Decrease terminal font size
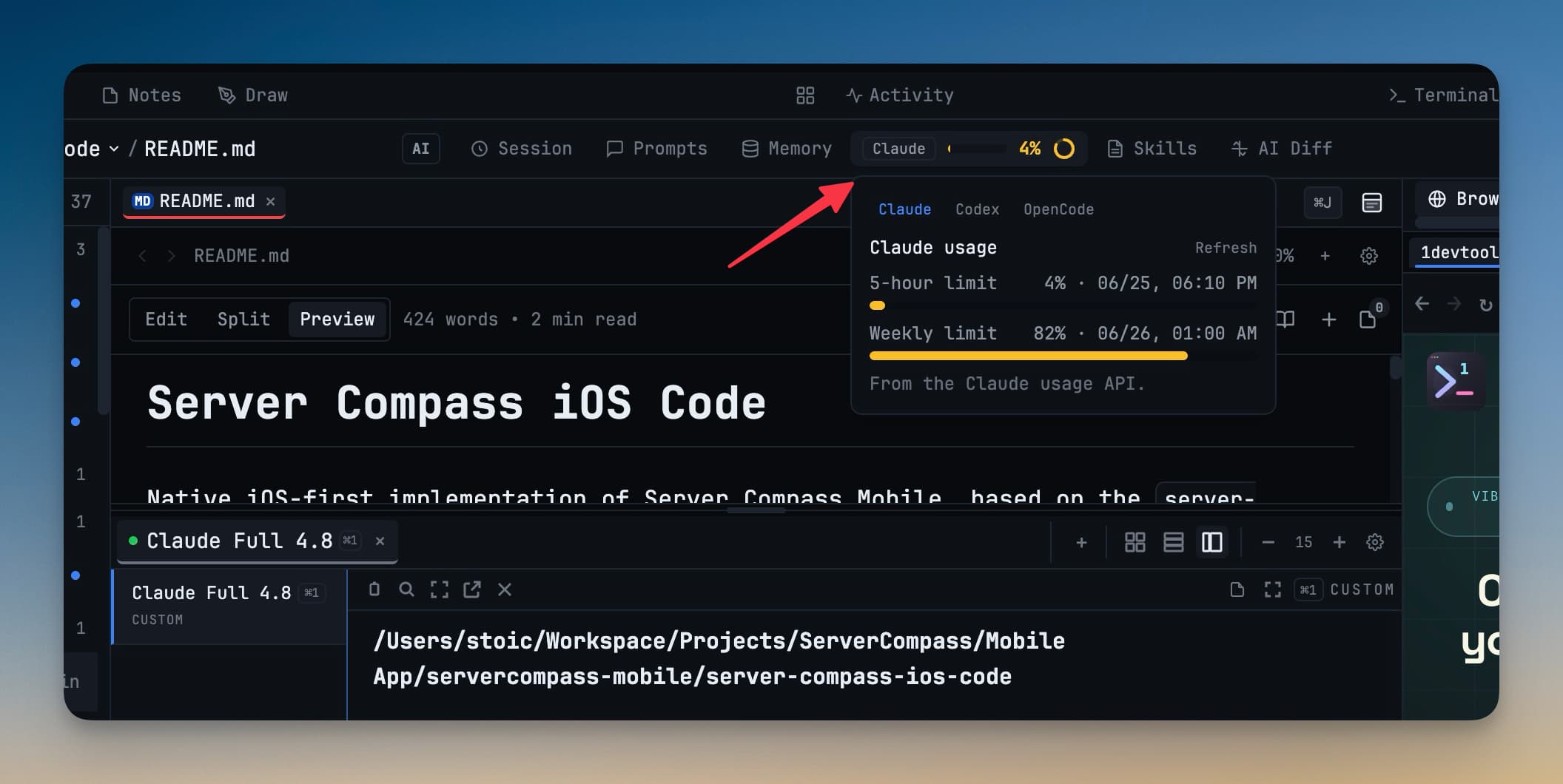1563x784 pixels. coord(1268,542)
